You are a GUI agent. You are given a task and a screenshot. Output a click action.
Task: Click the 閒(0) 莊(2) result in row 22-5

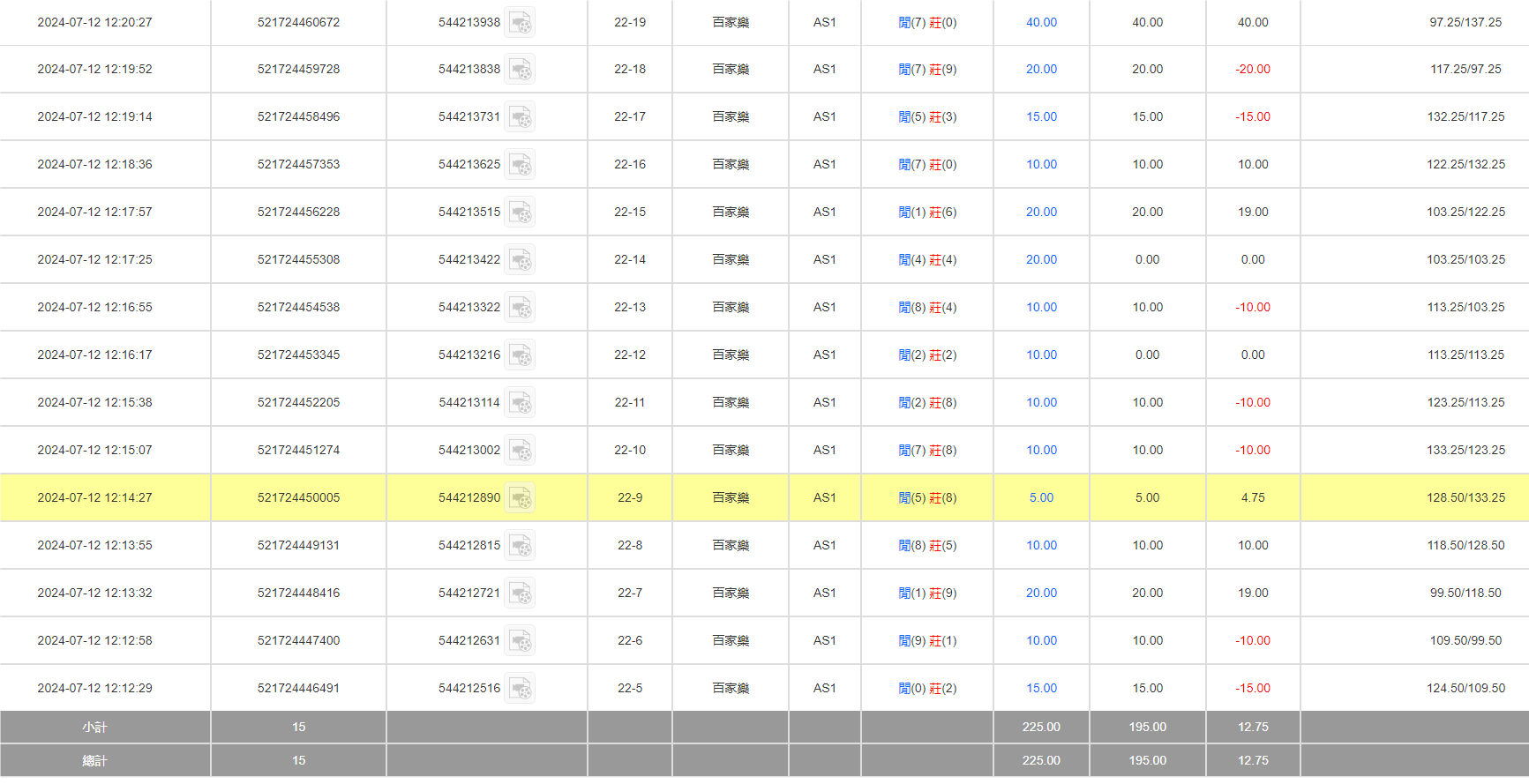pyautogui.click(x=927, y=689)
